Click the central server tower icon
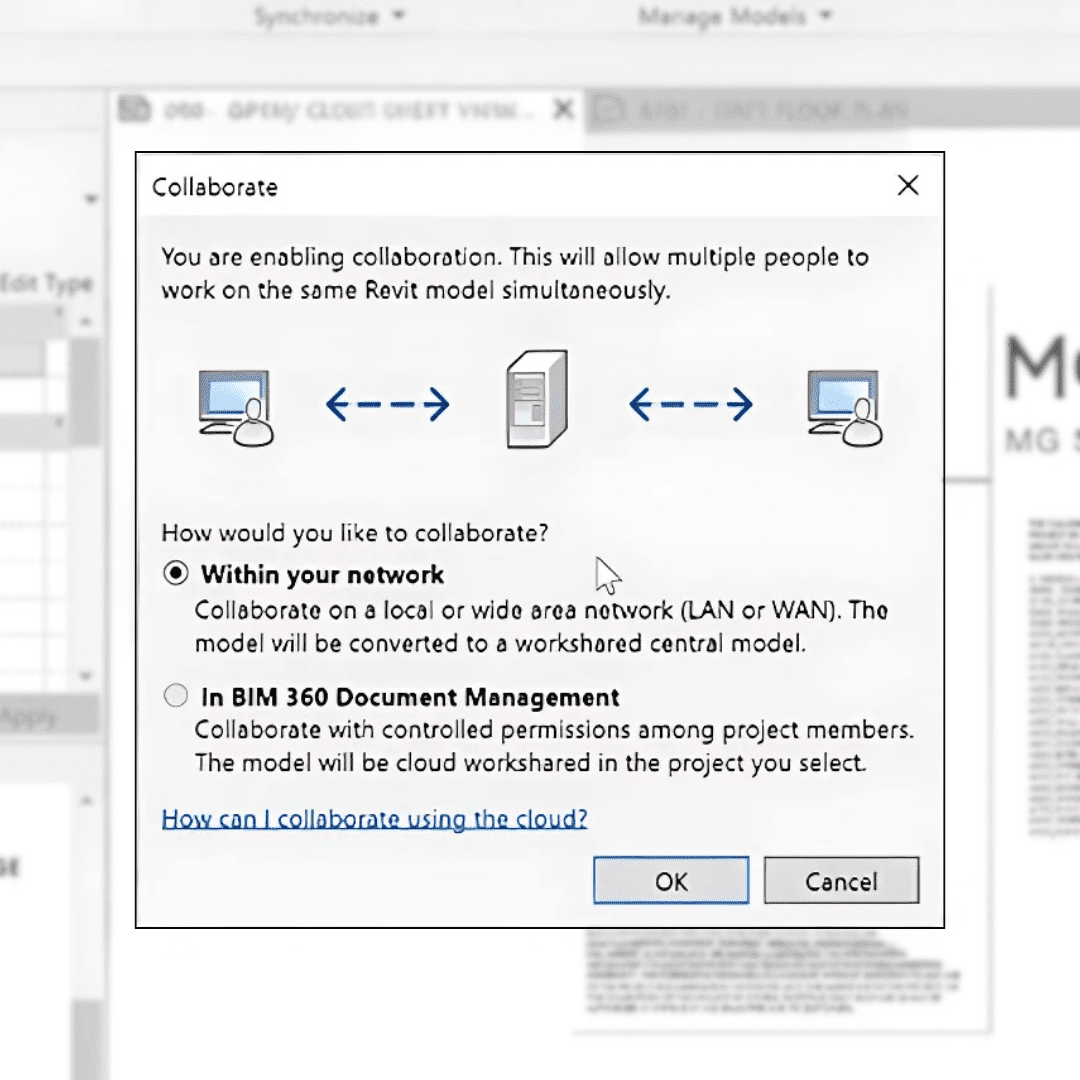This screenshot has width=1080, height=1080. pyautogui.click(x=537, y=399)
